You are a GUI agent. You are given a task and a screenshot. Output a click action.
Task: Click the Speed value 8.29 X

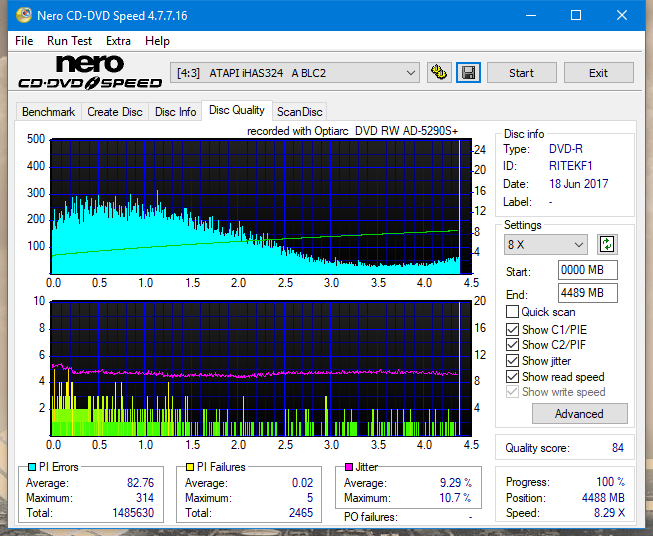(x=609, y=513)
